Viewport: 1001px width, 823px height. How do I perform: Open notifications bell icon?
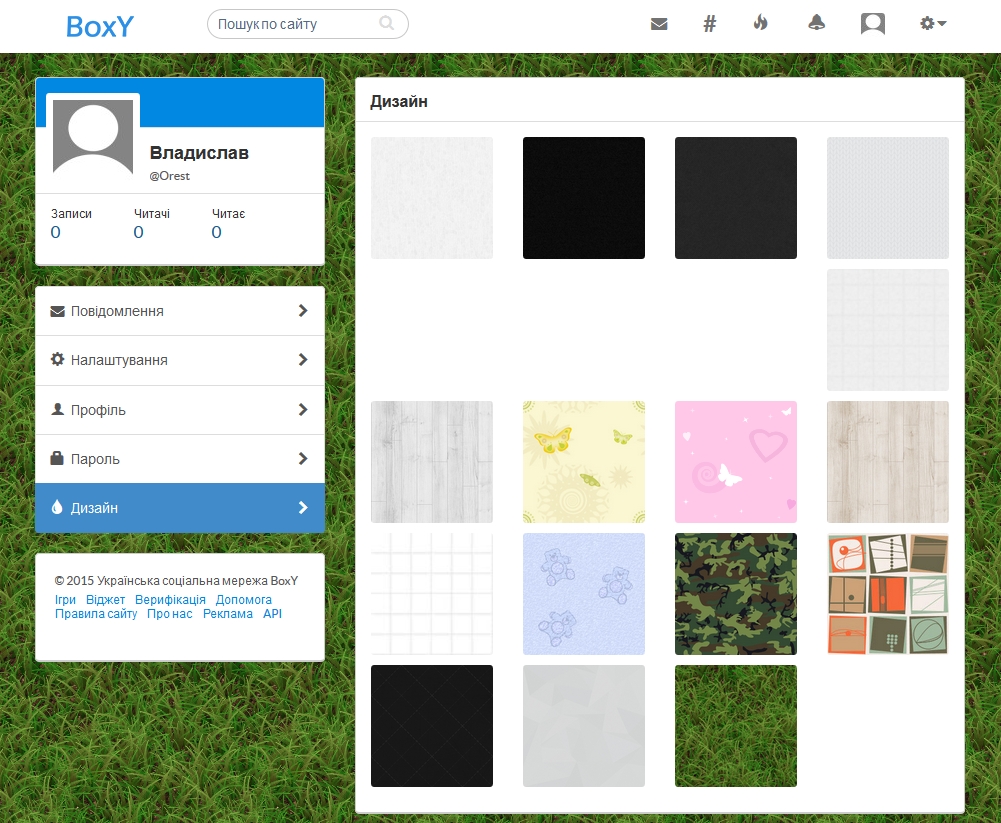[x=817, y=24]
